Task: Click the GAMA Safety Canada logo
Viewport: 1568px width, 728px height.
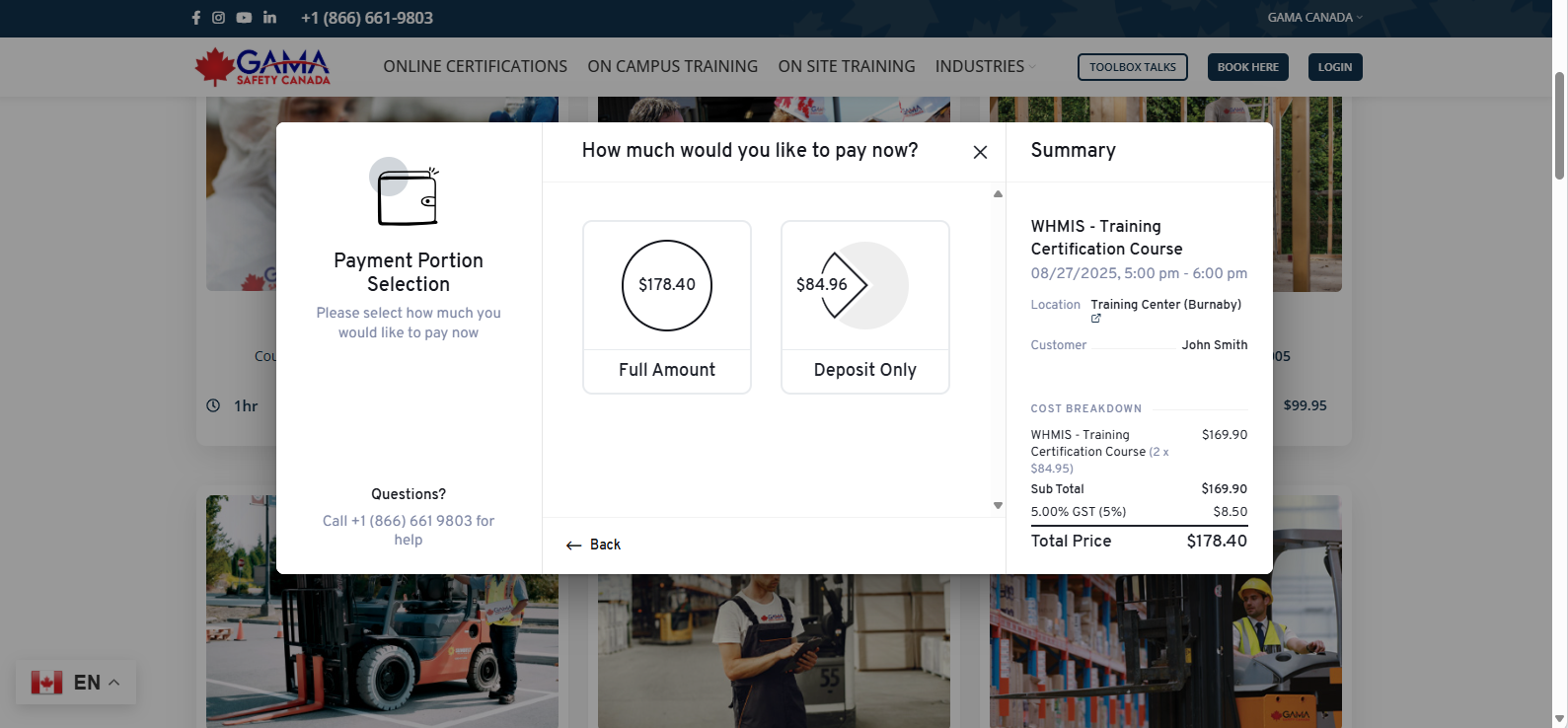Action: point(262,67)
